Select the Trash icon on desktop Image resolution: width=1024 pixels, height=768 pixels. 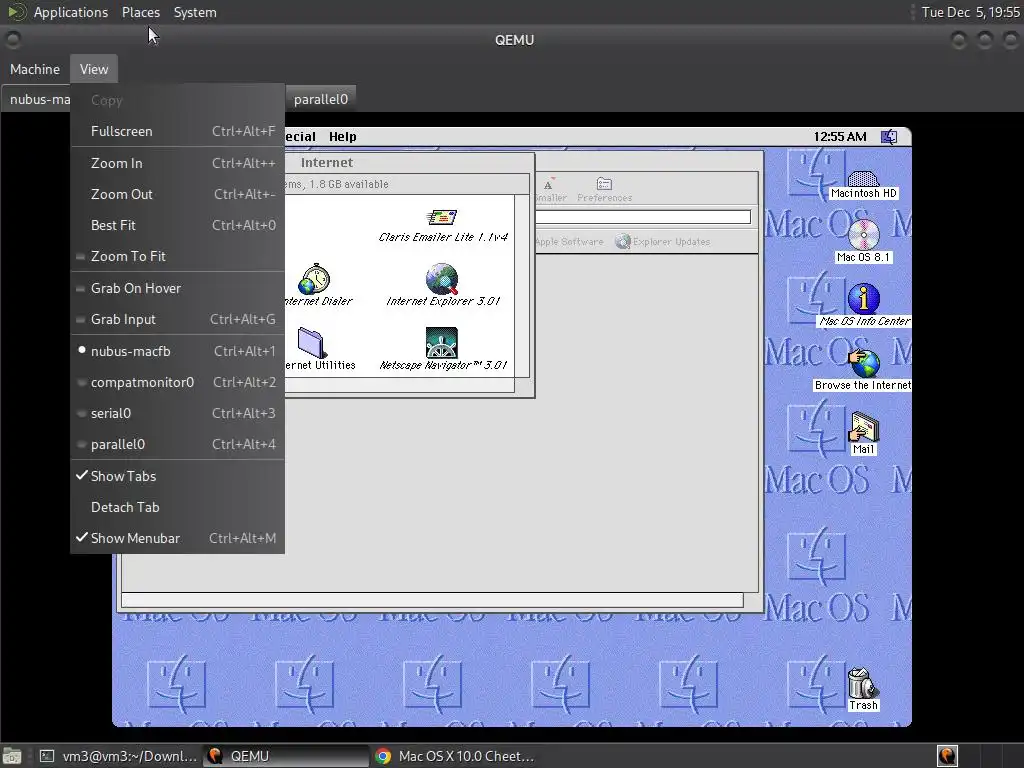pos(862,683)
